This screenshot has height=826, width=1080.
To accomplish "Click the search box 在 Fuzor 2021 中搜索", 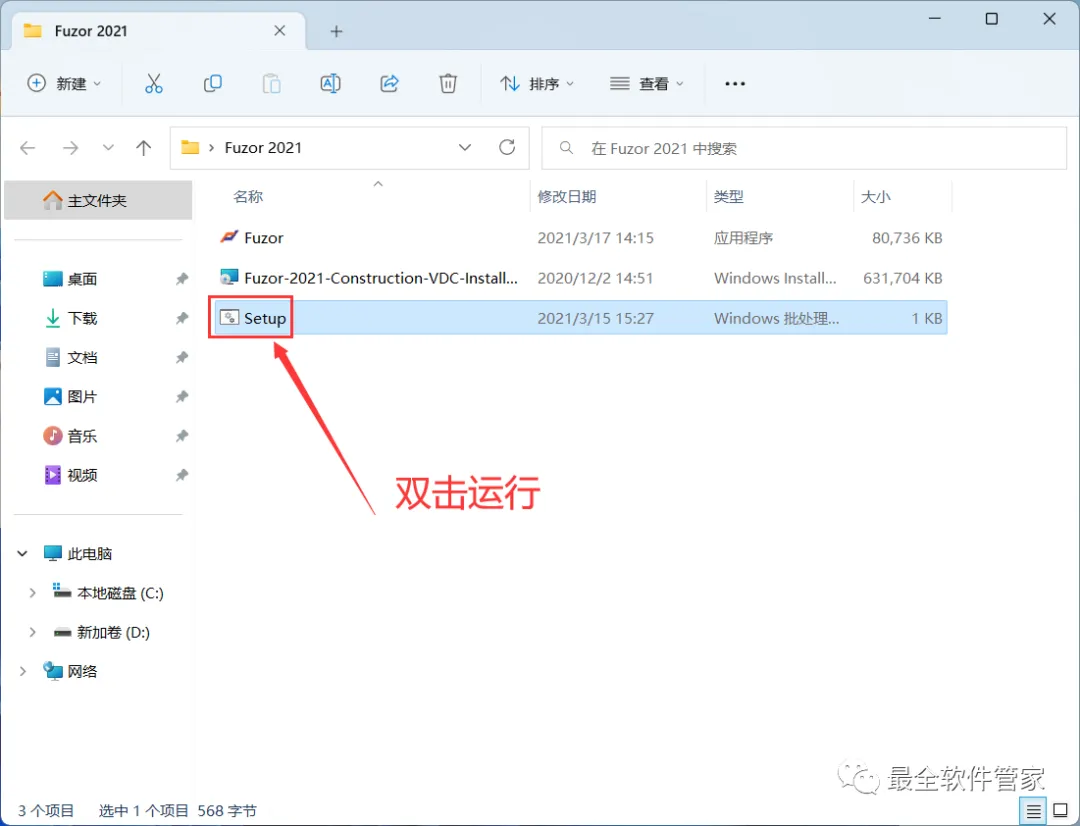I will point(804,148).
